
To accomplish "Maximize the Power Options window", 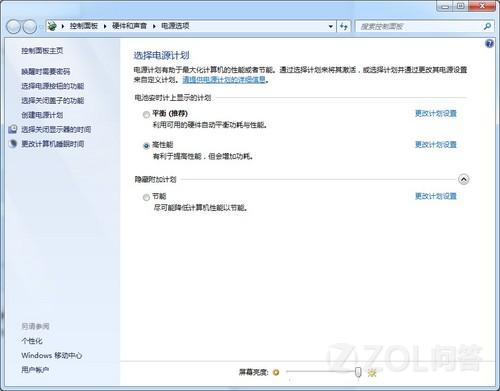I will (461, 6).
